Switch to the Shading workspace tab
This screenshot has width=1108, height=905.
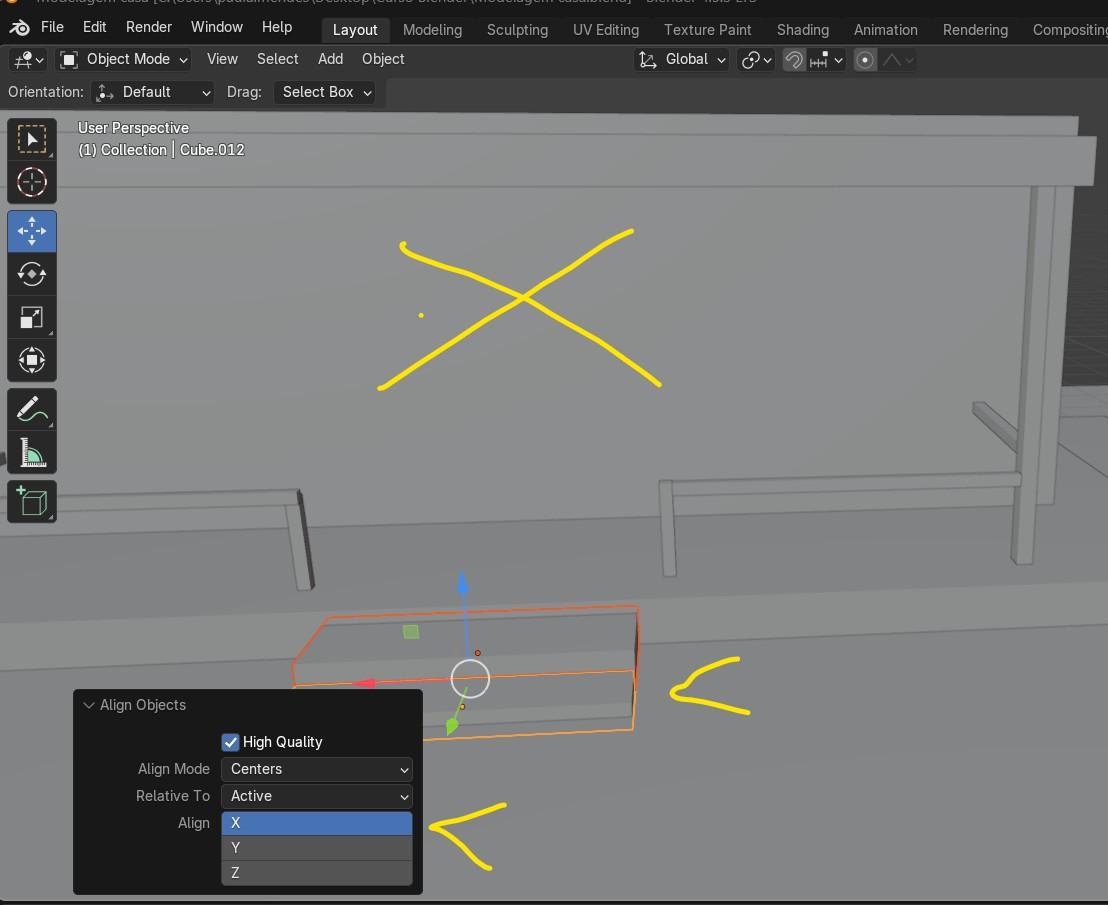click(x=803, y=30)
